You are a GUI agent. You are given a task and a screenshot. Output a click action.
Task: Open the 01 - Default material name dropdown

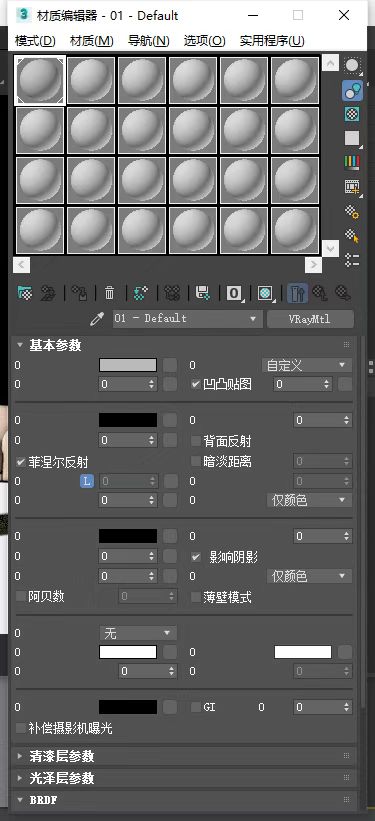tap(187, 319)
